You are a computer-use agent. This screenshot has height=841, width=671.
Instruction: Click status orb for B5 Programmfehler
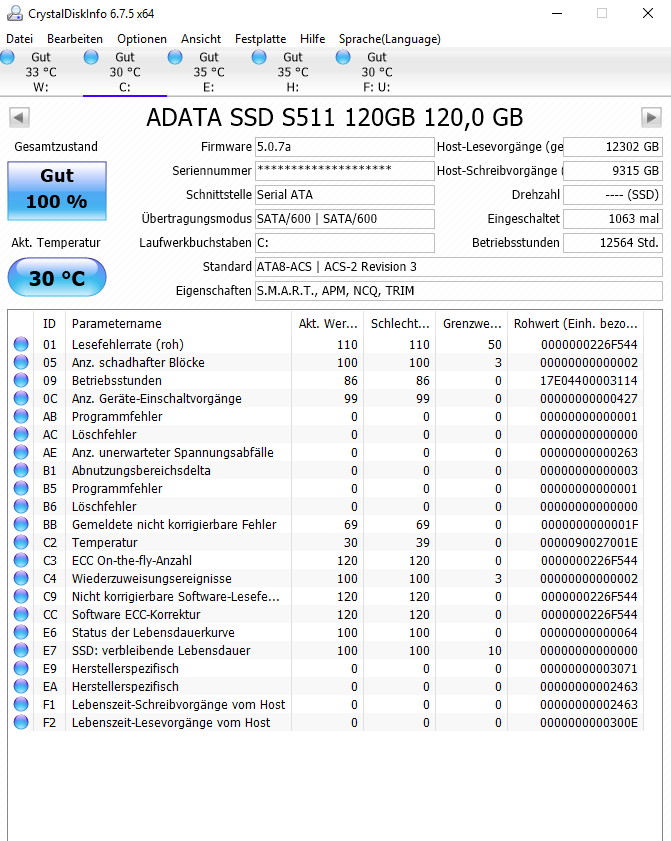[x=21, y=488]
